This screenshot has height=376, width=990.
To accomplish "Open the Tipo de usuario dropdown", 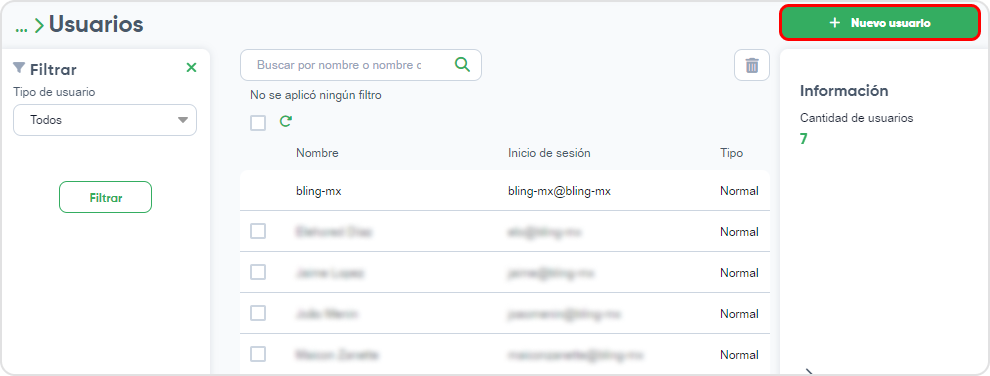I will click(x=105, y=120).
